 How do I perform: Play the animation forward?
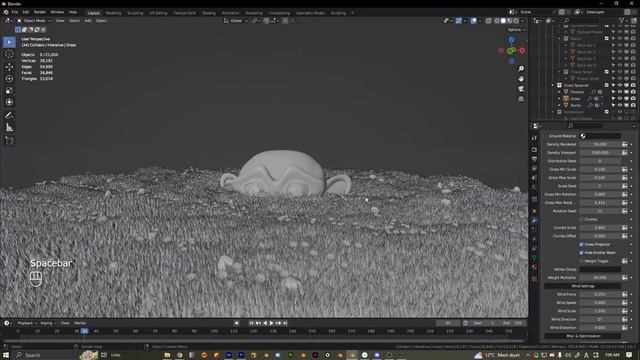(x=271, y=323)
